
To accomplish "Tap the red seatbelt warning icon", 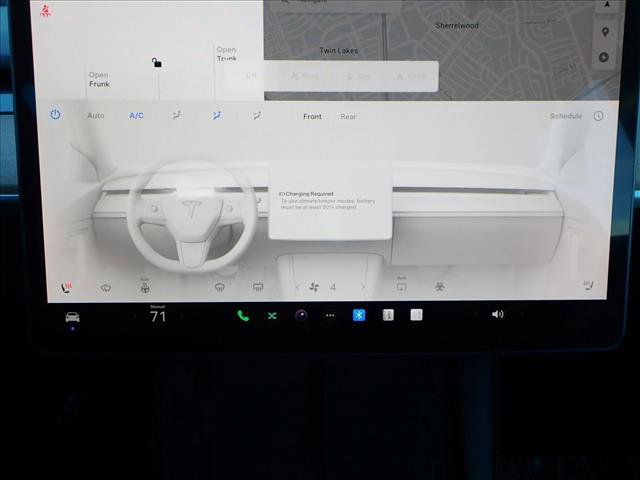I will 45,10.
